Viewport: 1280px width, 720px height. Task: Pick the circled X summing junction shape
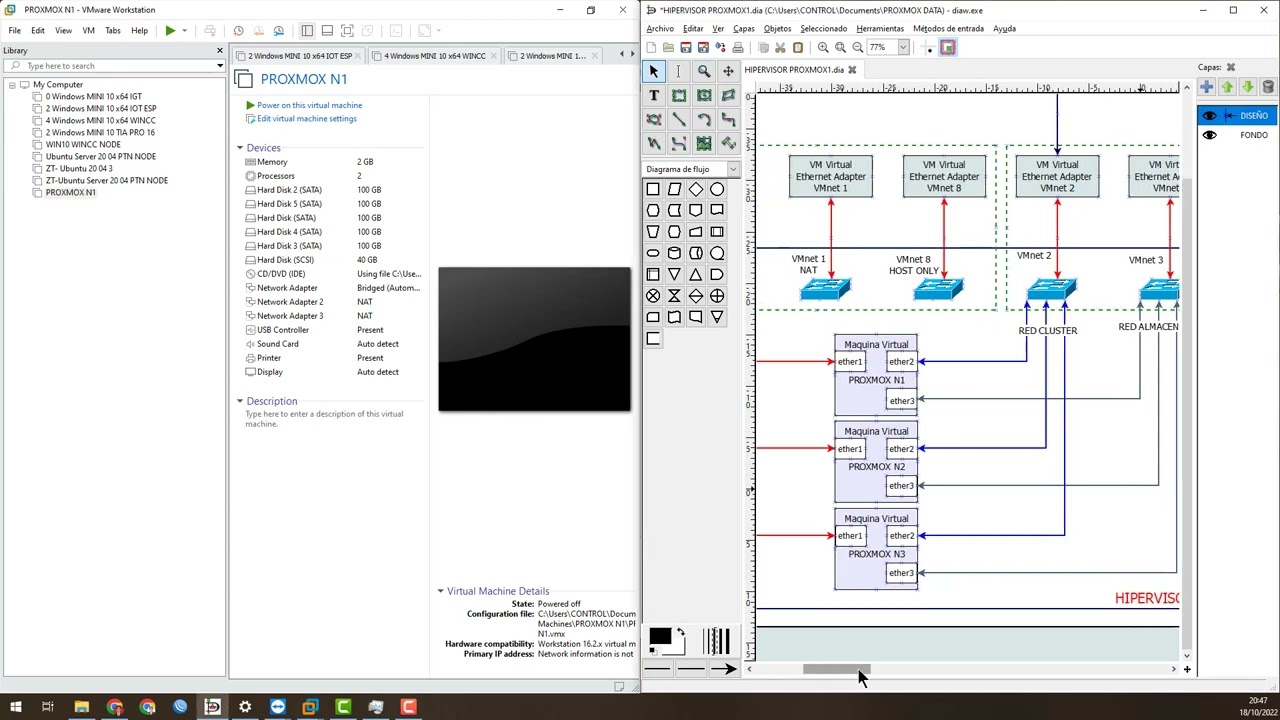pyautogui.click(x=653, y=296)
